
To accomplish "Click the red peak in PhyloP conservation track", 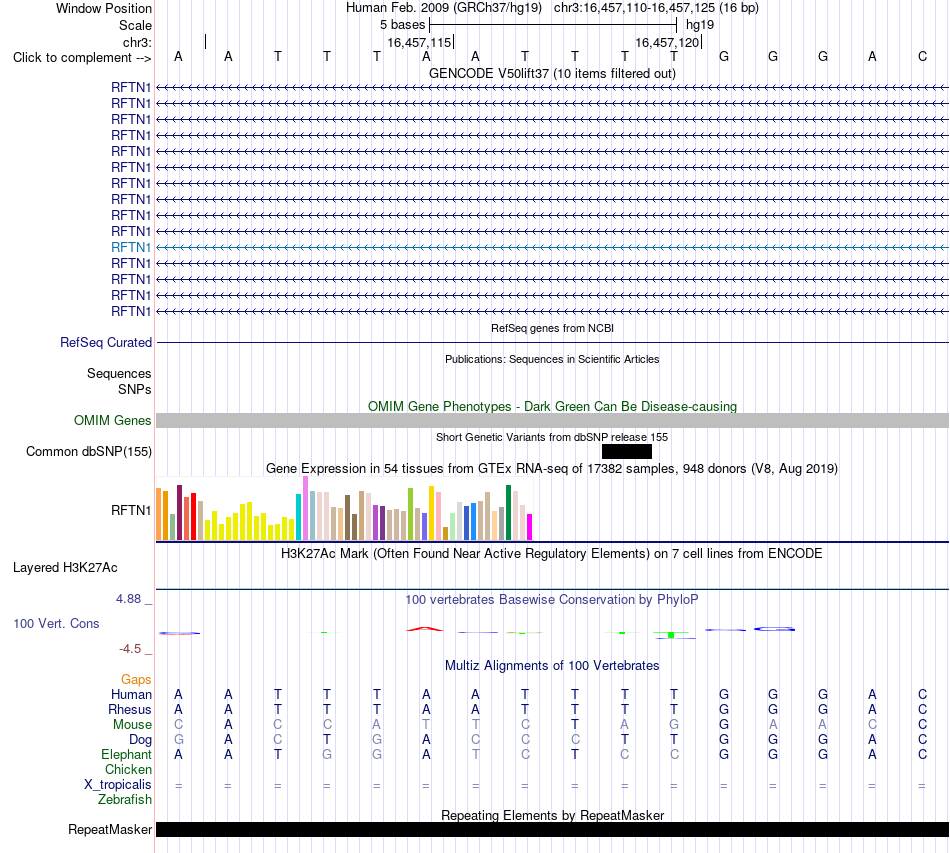I will tap(425, 629).
